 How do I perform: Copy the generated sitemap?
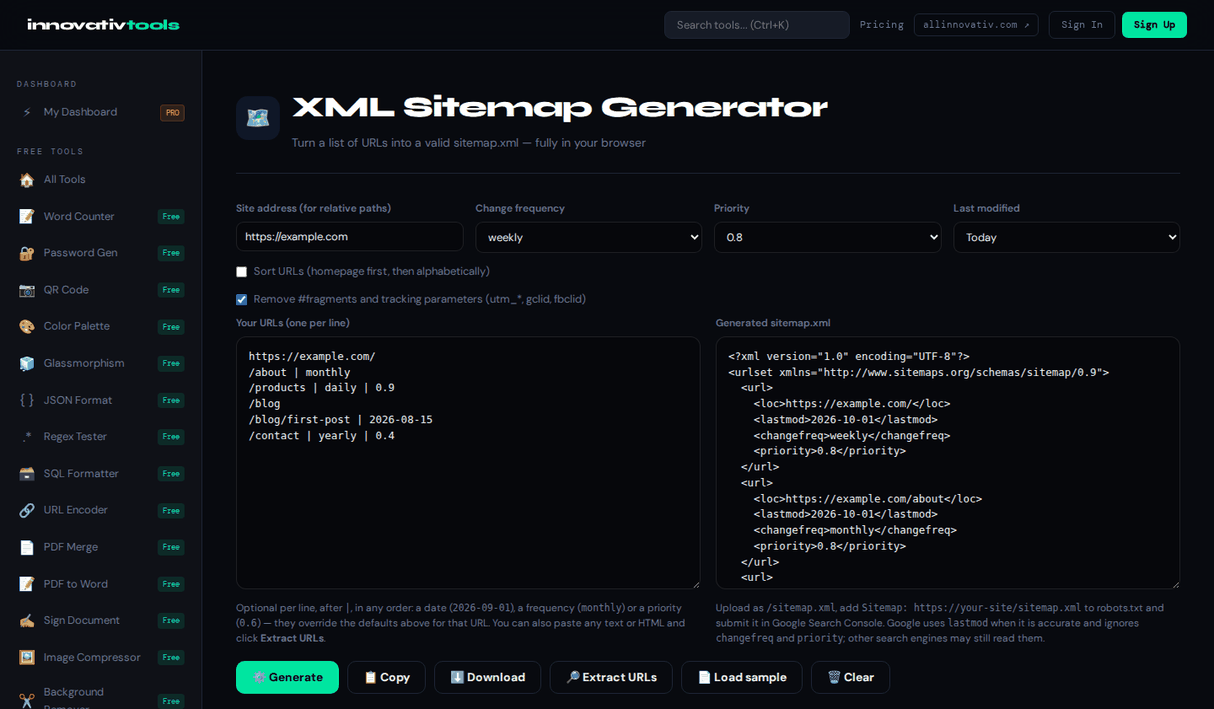point(386,677)
